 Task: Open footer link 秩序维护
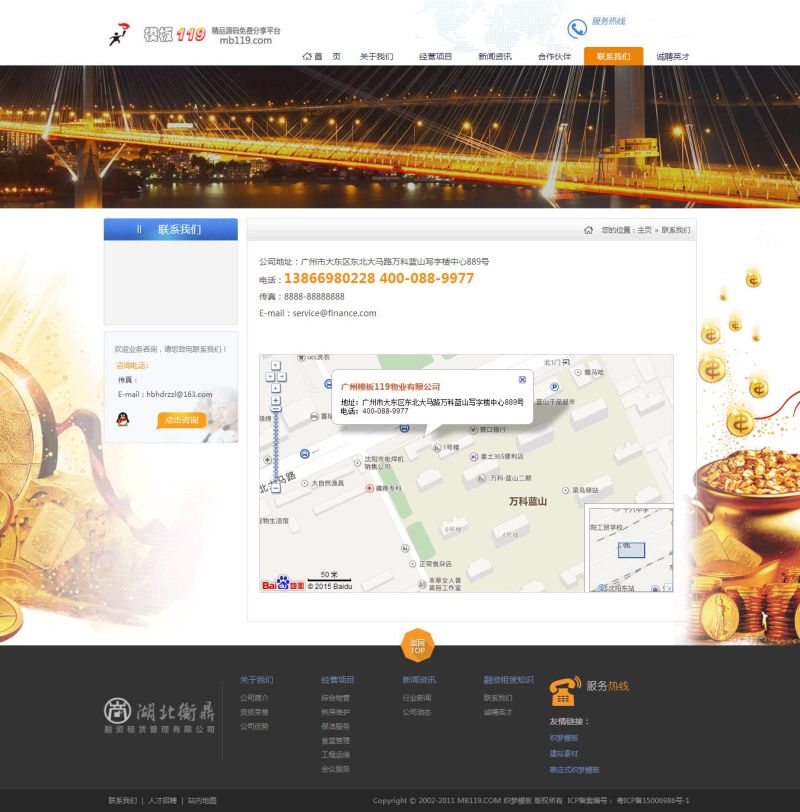pos(336,713)
